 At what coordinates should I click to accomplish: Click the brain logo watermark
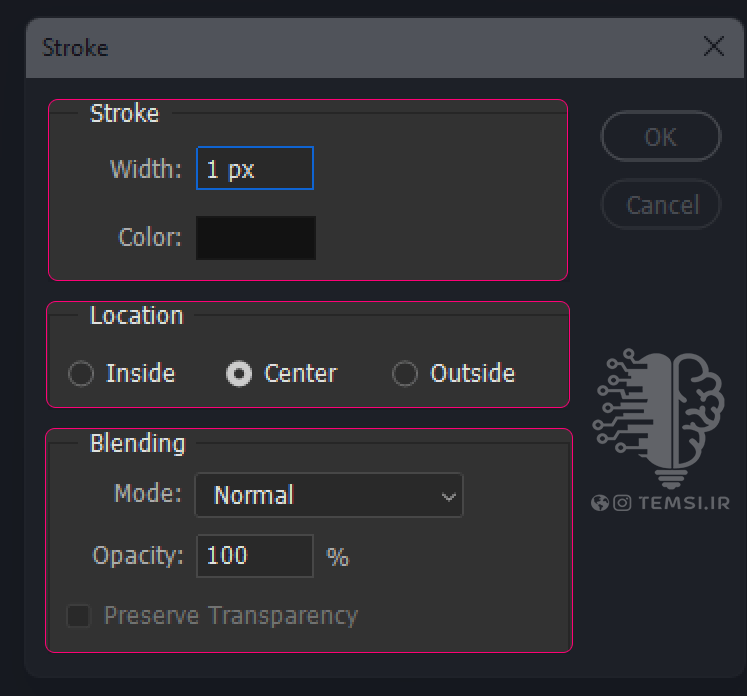(x=659, y=419)
